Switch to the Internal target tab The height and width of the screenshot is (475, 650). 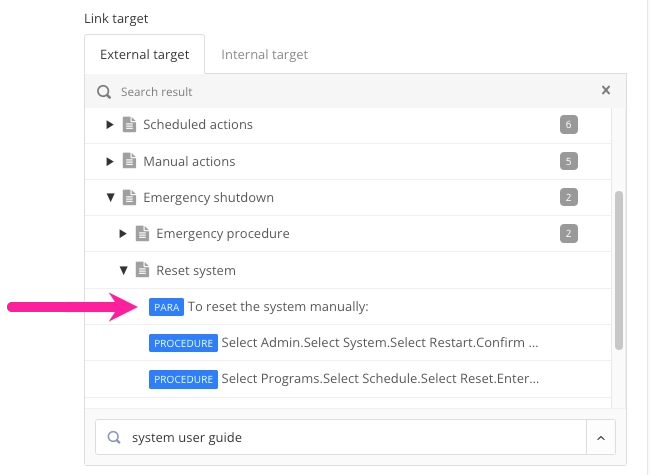click(x=264, y=54)
